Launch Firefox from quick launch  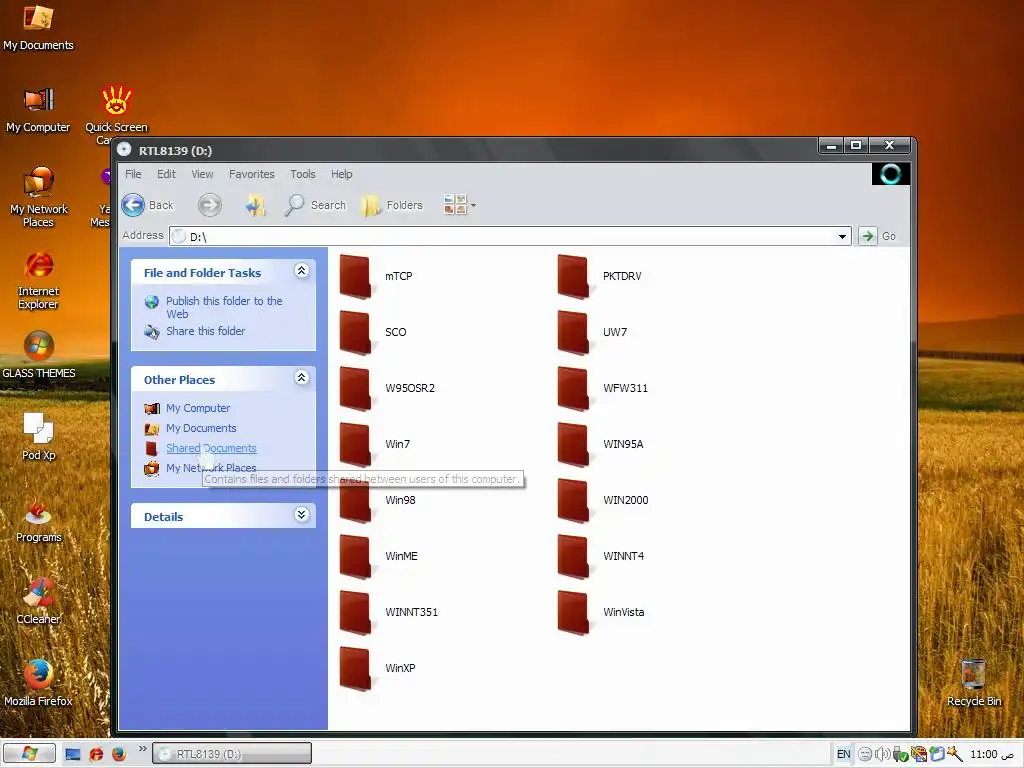119,754
